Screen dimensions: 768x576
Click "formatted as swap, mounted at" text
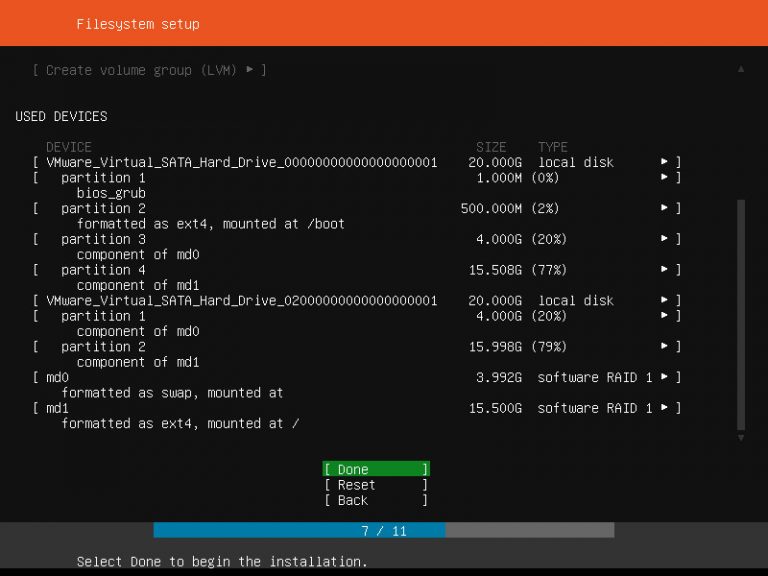click(x=172, y=393)
